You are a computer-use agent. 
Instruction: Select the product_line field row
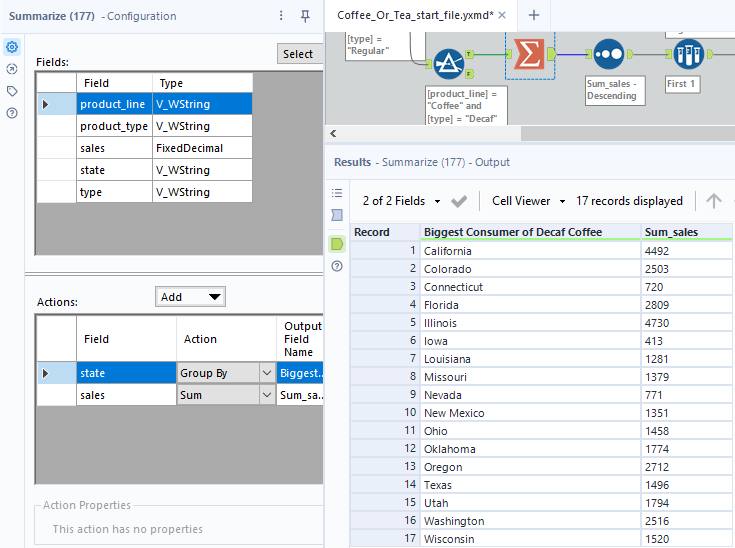point(145,104)
